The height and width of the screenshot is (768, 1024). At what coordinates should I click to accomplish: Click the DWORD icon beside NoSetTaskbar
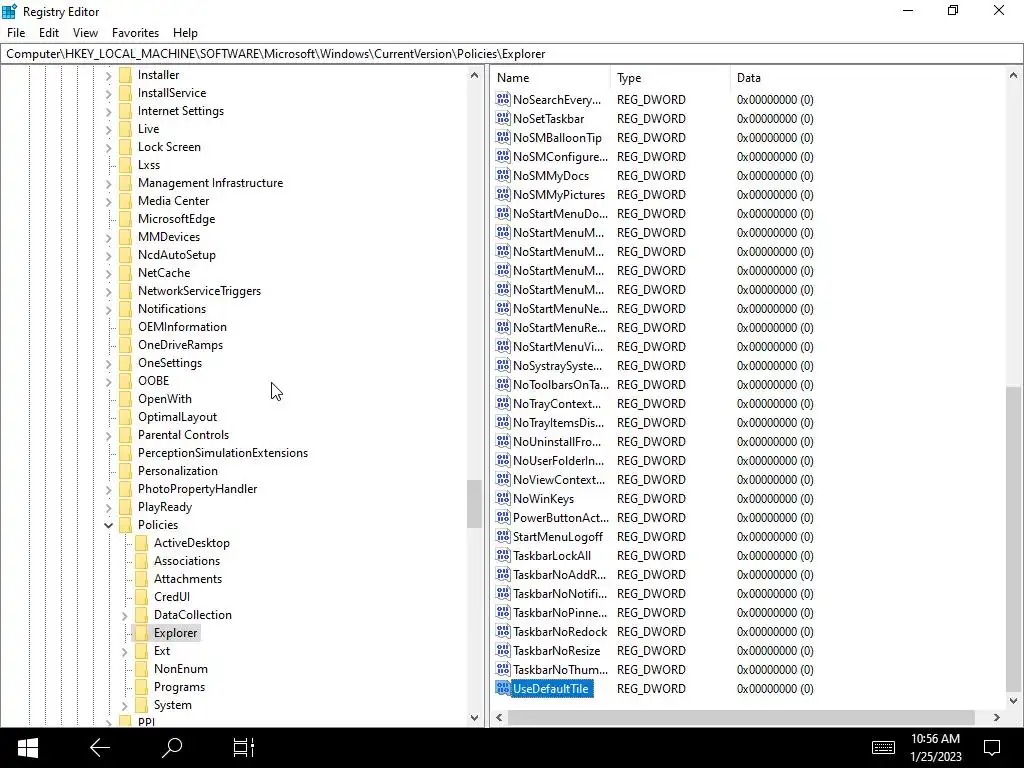(503, 118)
